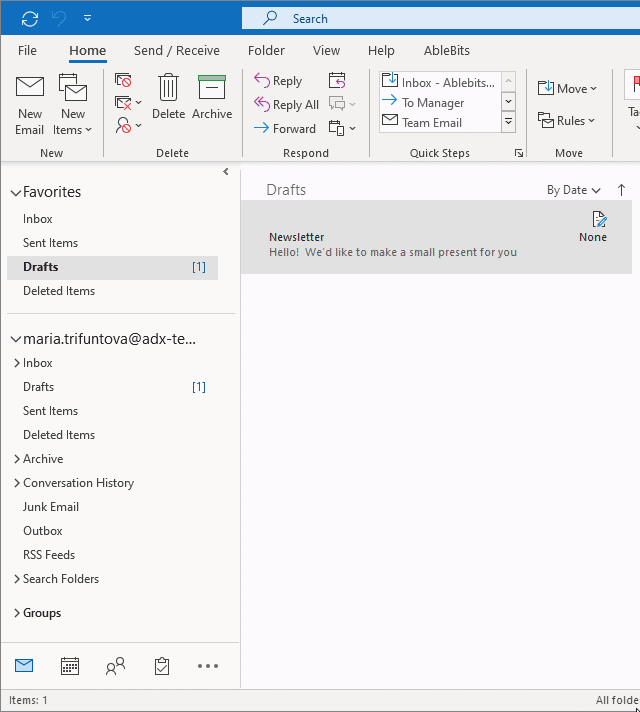Click the Send/Receive All Folders sync icon
The width and height of the screenshot is (640, 712).
pos(30,19)
